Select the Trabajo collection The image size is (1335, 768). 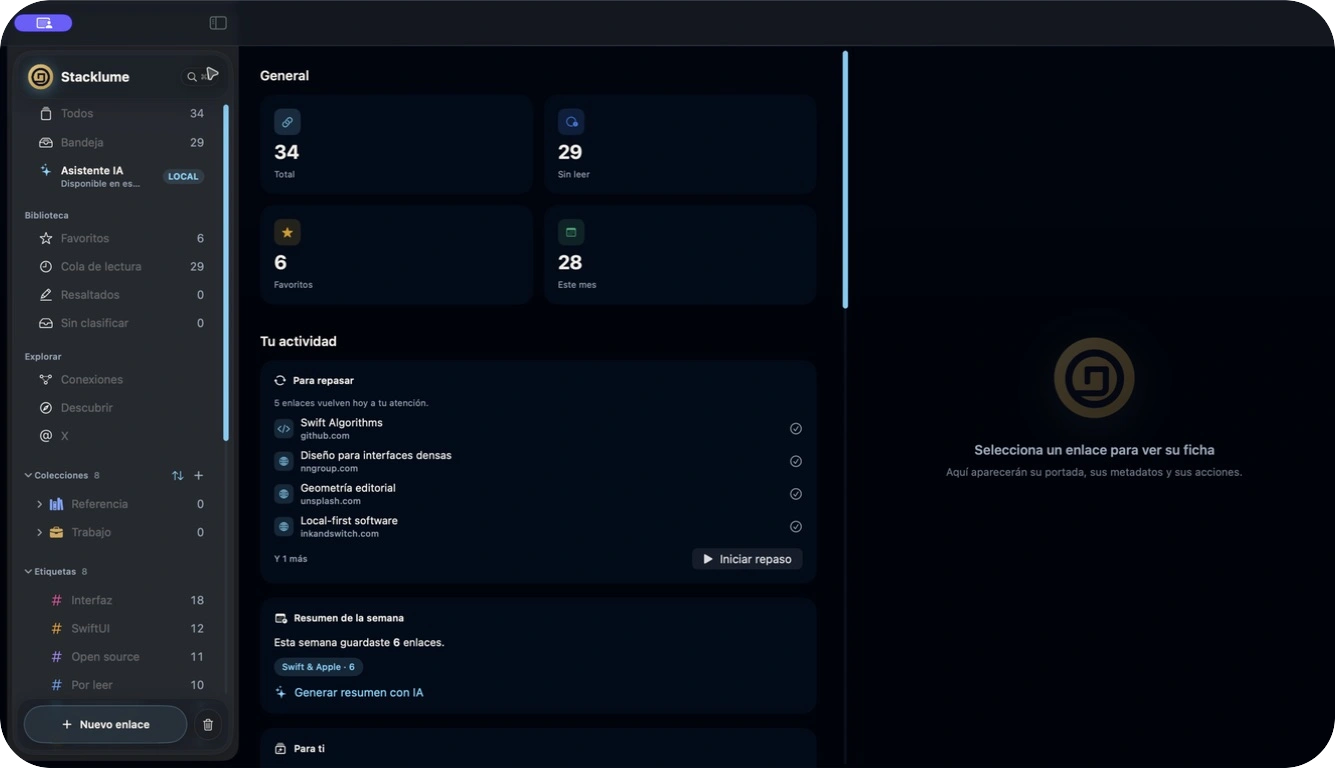(x=121, y=532)
